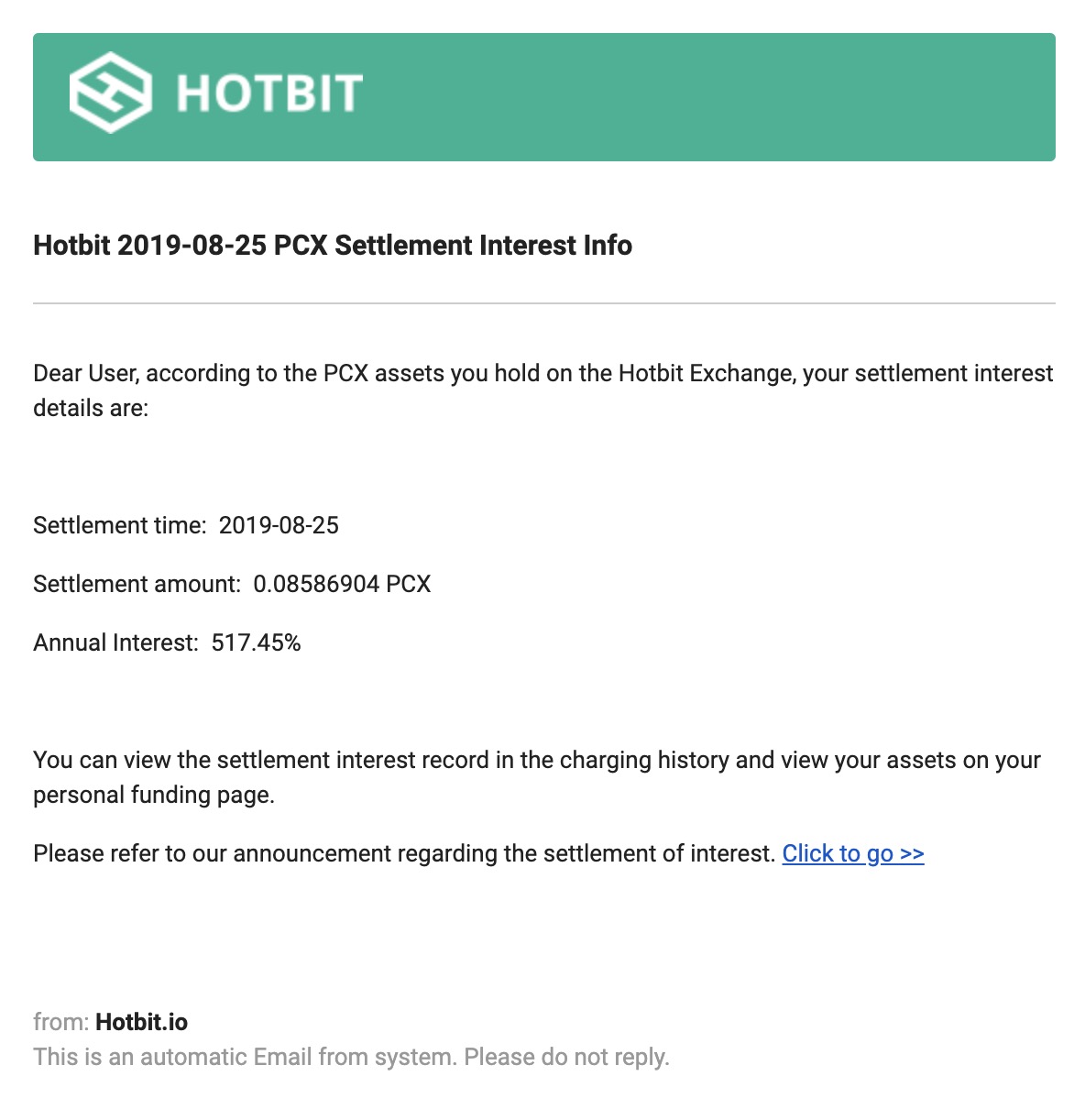
Task: Click the automatic email disclaimer text
Action: click(x=351, y=1057)
